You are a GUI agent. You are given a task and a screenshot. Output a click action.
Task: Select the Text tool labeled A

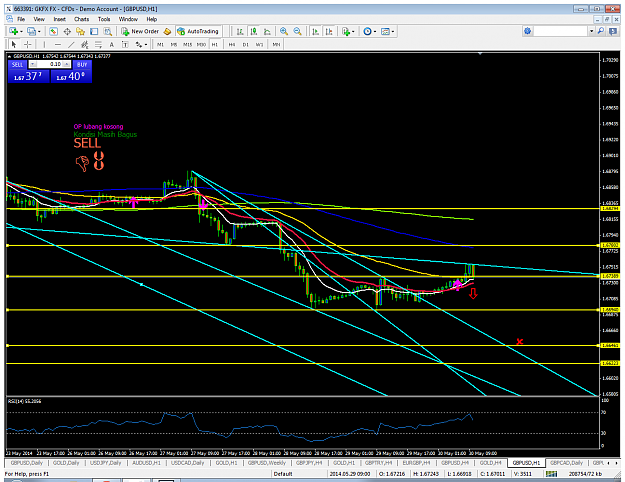click(x=112, y=44)
